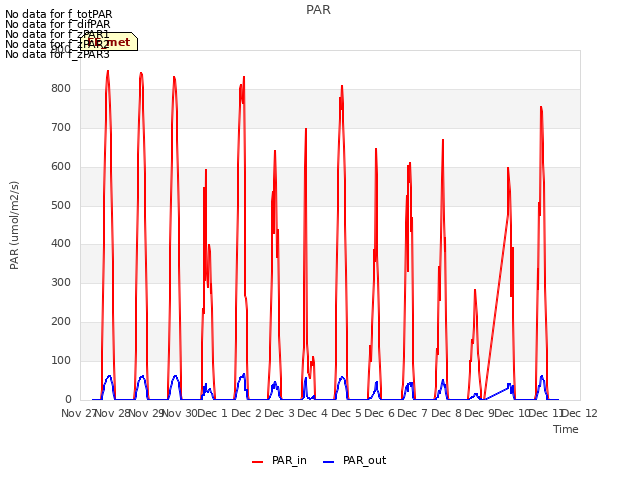Viewport: 640px width, 480px height.
Task: Toggle PAR_in legend entry
Action: (279, 460)
